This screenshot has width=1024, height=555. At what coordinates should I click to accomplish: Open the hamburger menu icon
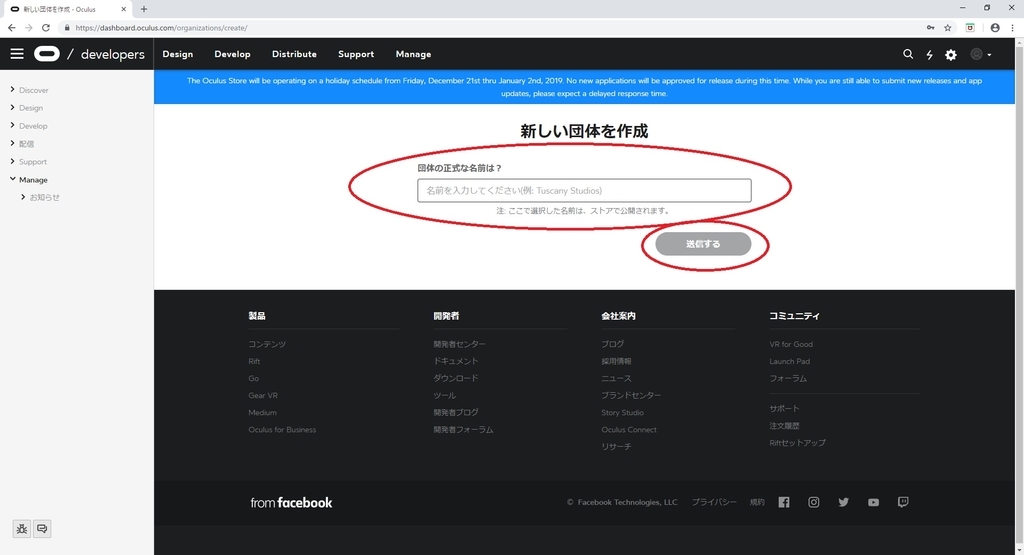coord(17,54)
